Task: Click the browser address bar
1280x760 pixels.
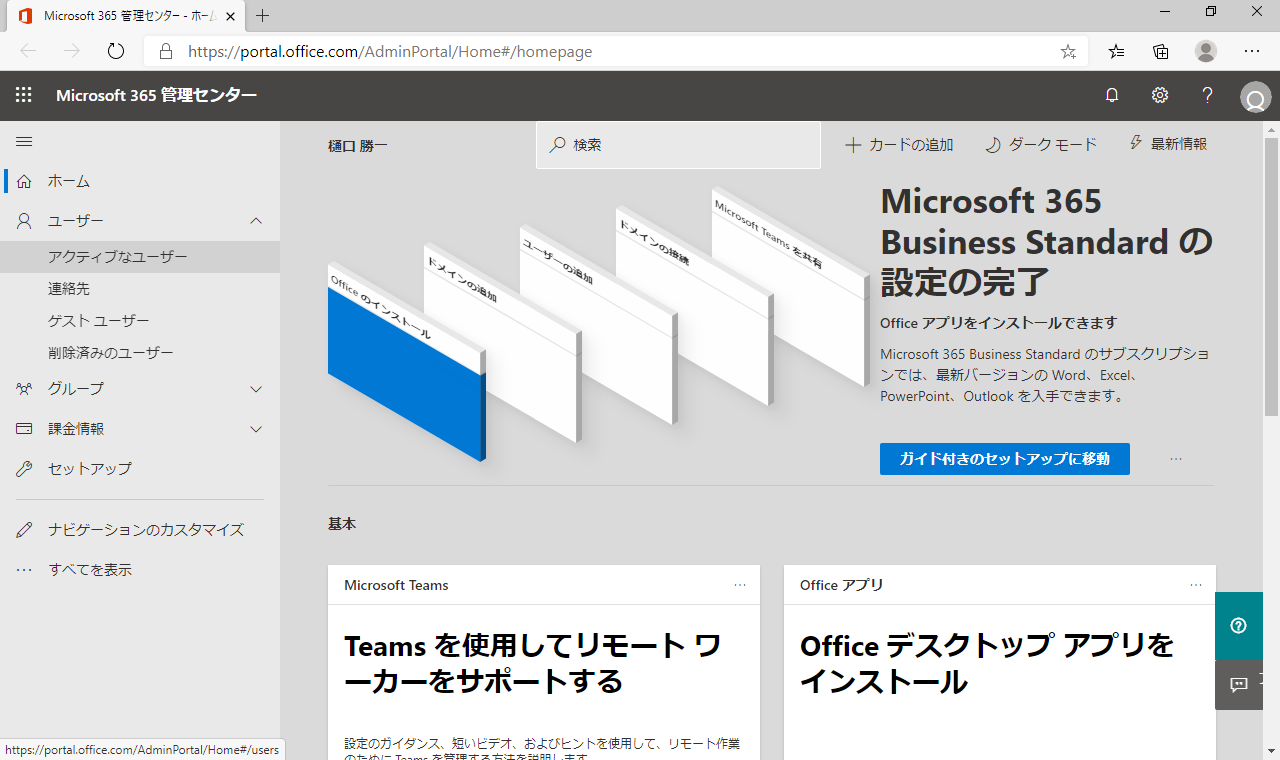Action: [x=615, y=51]
